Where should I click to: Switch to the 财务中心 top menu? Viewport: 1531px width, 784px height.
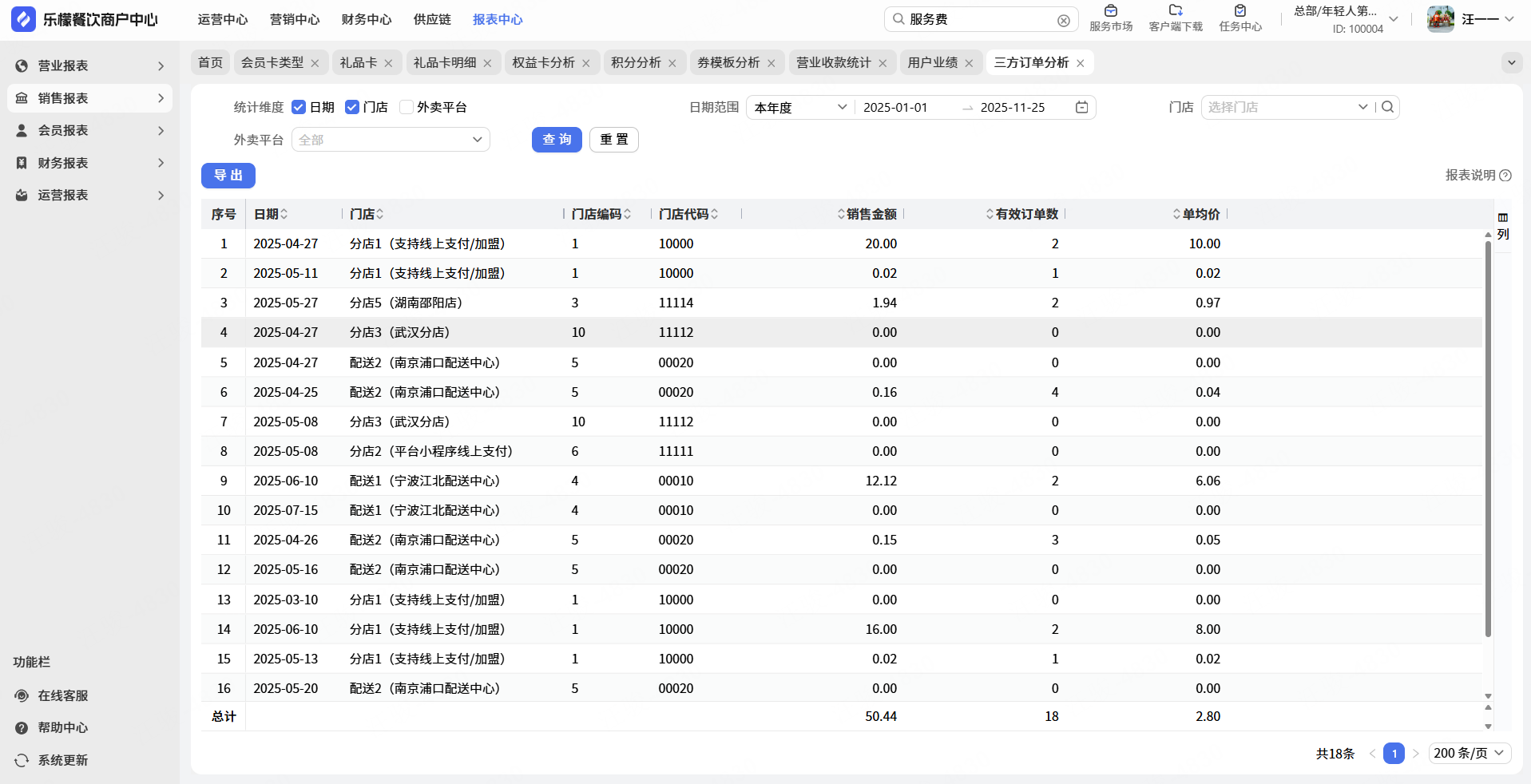366,19
